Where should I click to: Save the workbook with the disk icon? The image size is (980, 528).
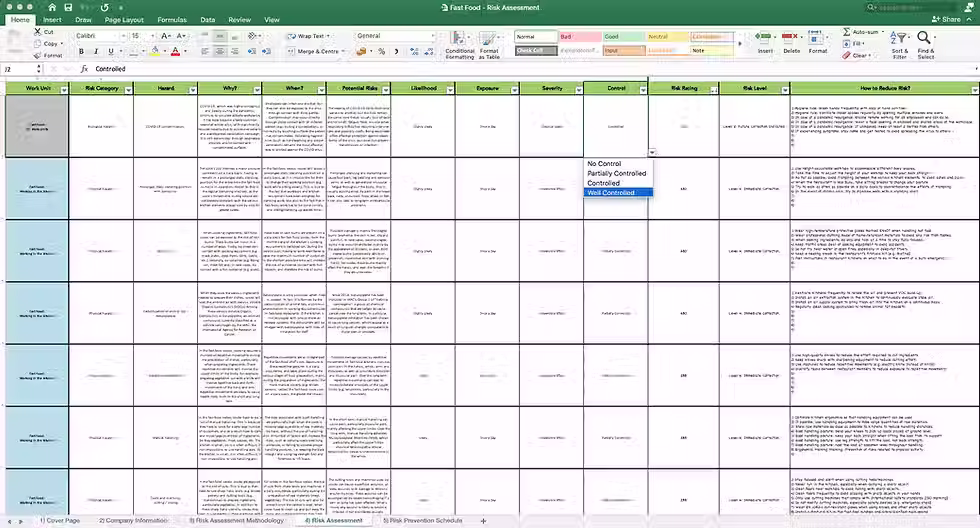pos(68,7)
